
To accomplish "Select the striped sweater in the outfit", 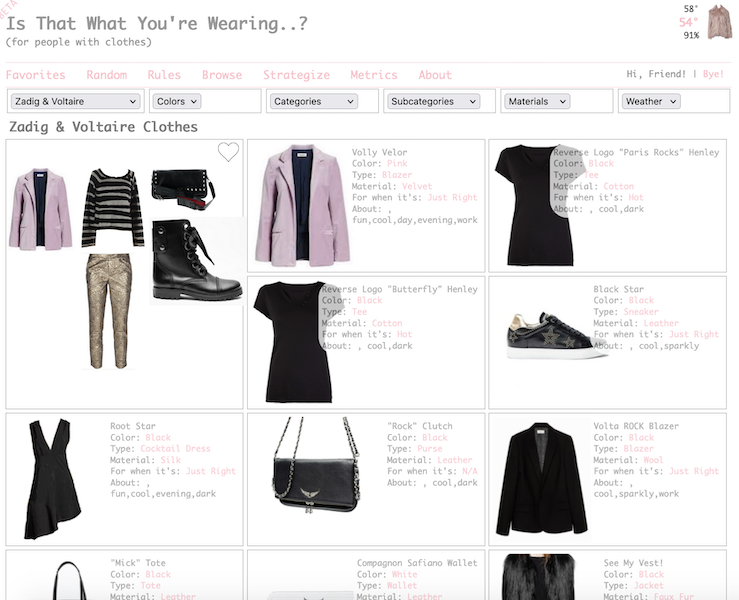I will point(113,207).
